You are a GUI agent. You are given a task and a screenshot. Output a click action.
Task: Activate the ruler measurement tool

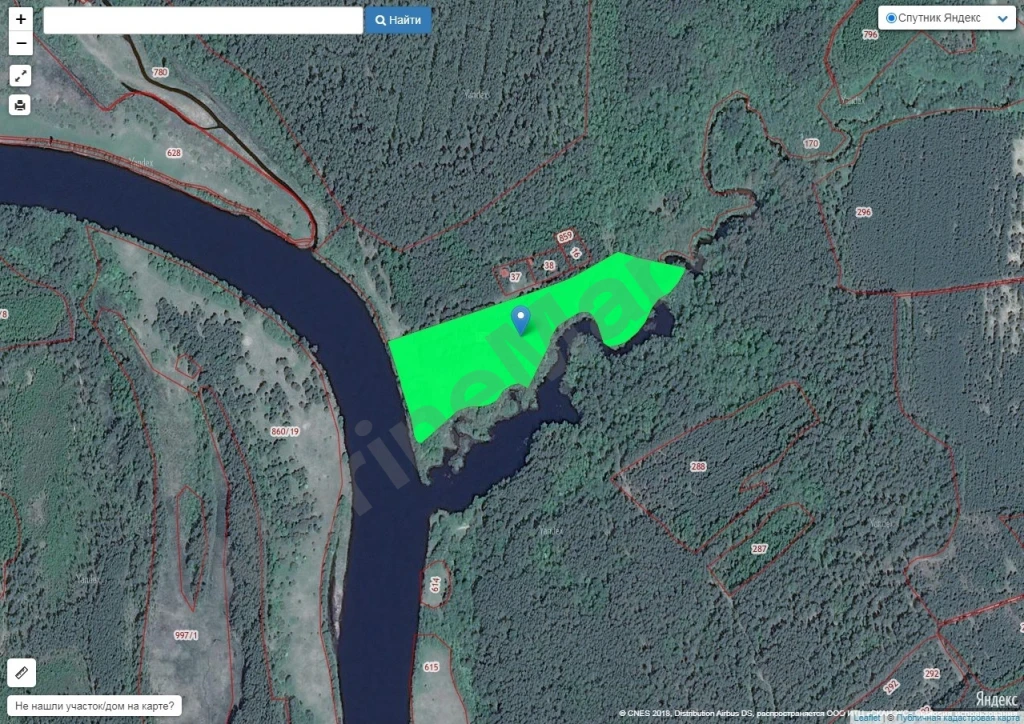(x=22, y=672)
